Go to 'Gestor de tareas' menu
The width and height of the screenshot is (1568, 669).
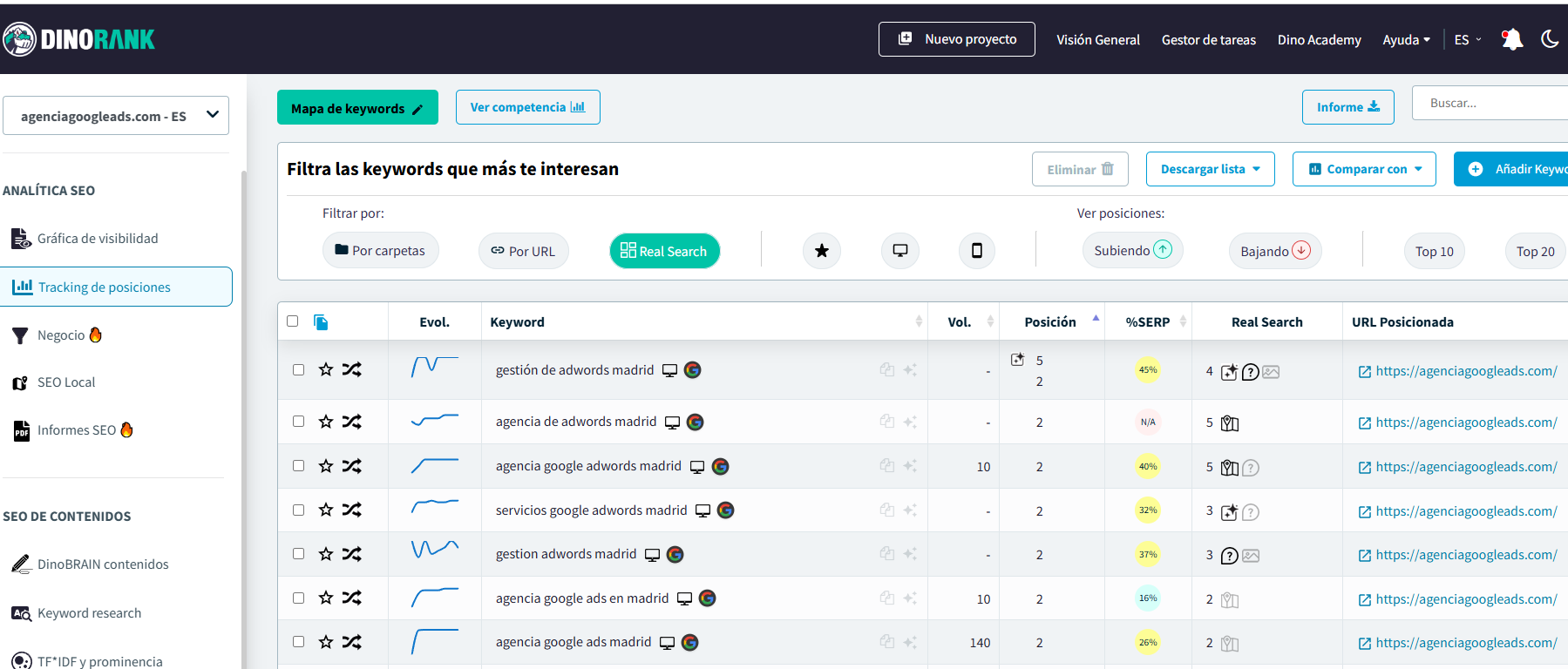[1208, 40]
